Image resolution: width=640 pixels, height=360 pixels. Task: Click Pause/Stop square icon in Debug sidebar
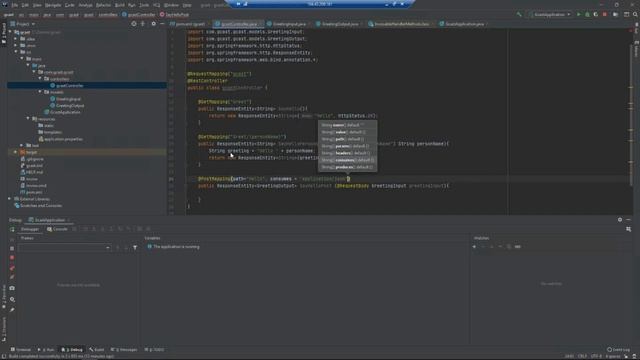12,248
